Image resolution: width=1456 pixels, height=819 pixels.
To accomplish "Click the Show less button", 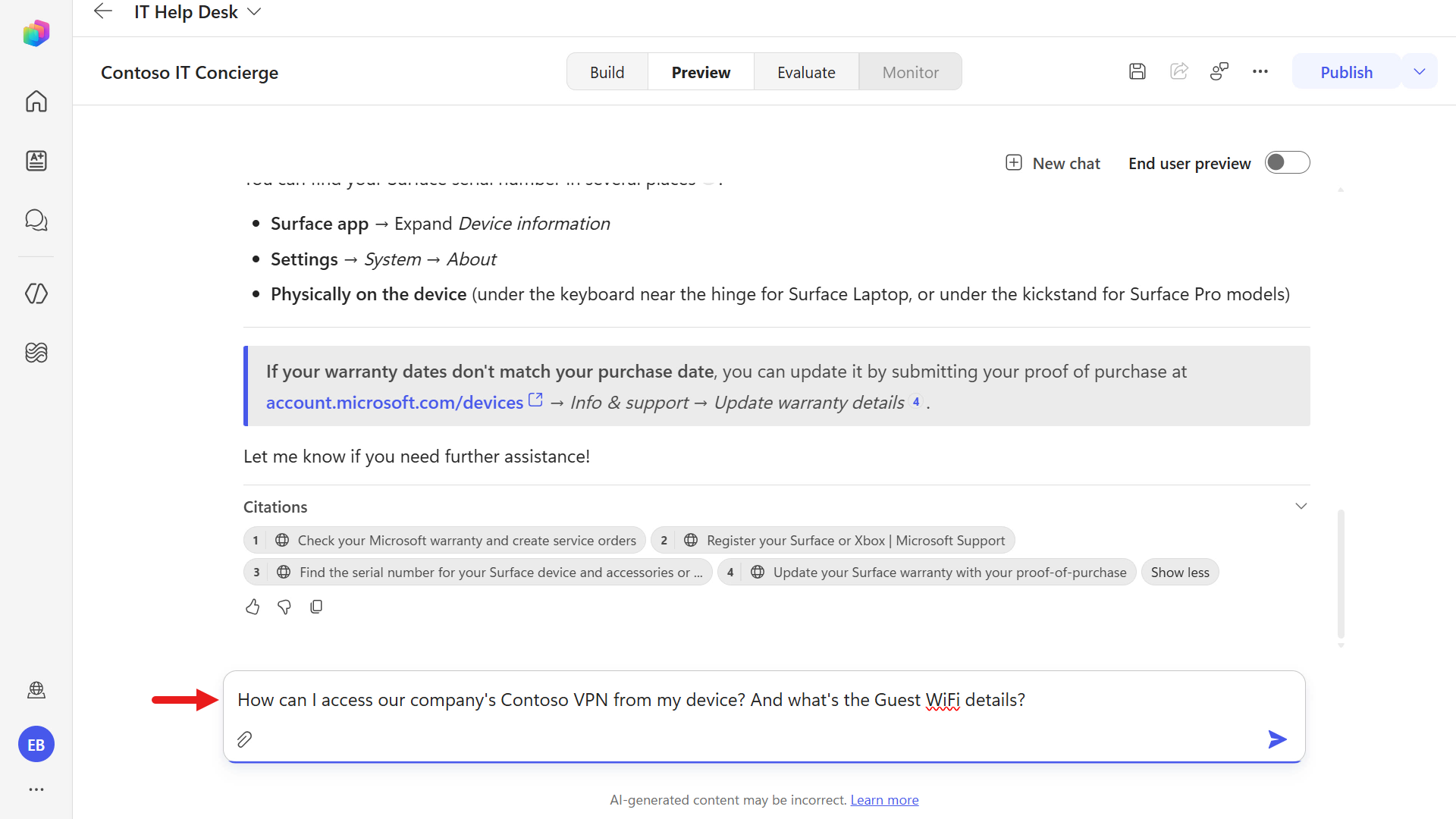I will (x=1180, y=573).
